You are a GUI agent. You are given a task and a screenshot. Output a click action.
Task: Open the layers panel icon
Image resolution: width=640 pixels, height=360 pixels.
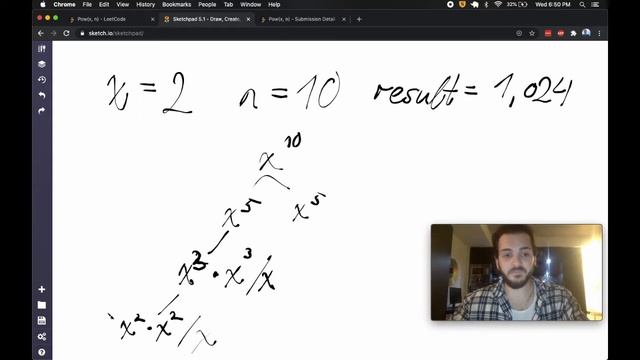[x=42, y=64]
